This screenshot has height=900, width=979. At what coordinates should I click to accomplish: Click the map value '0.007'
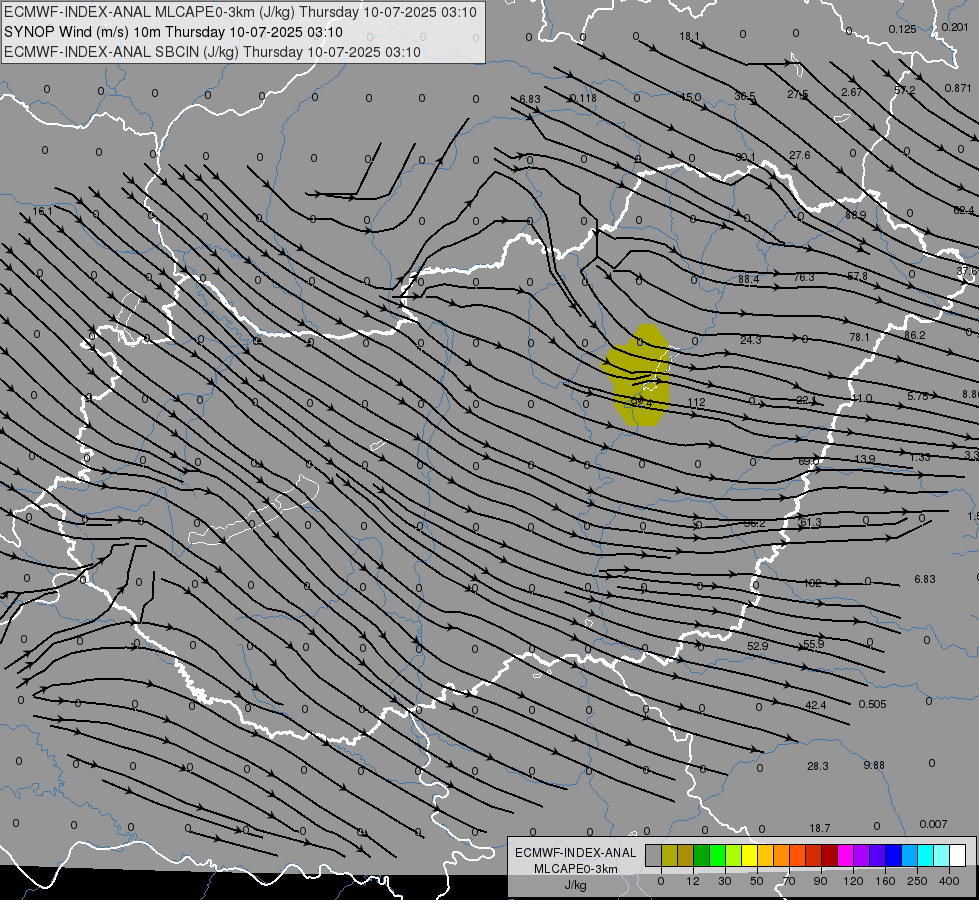[x=933, y=824]
